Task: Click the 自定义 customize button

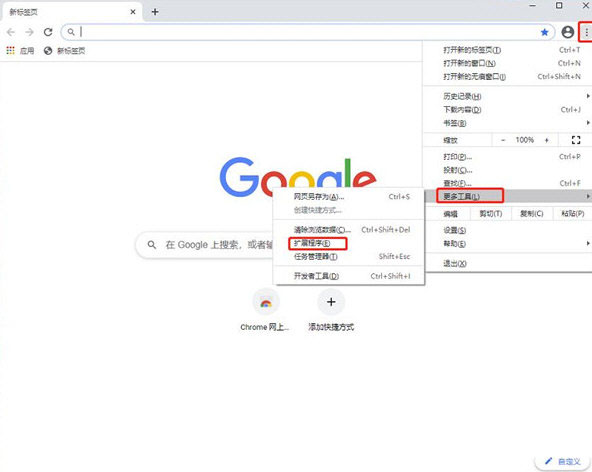Action: click(563, 461)
